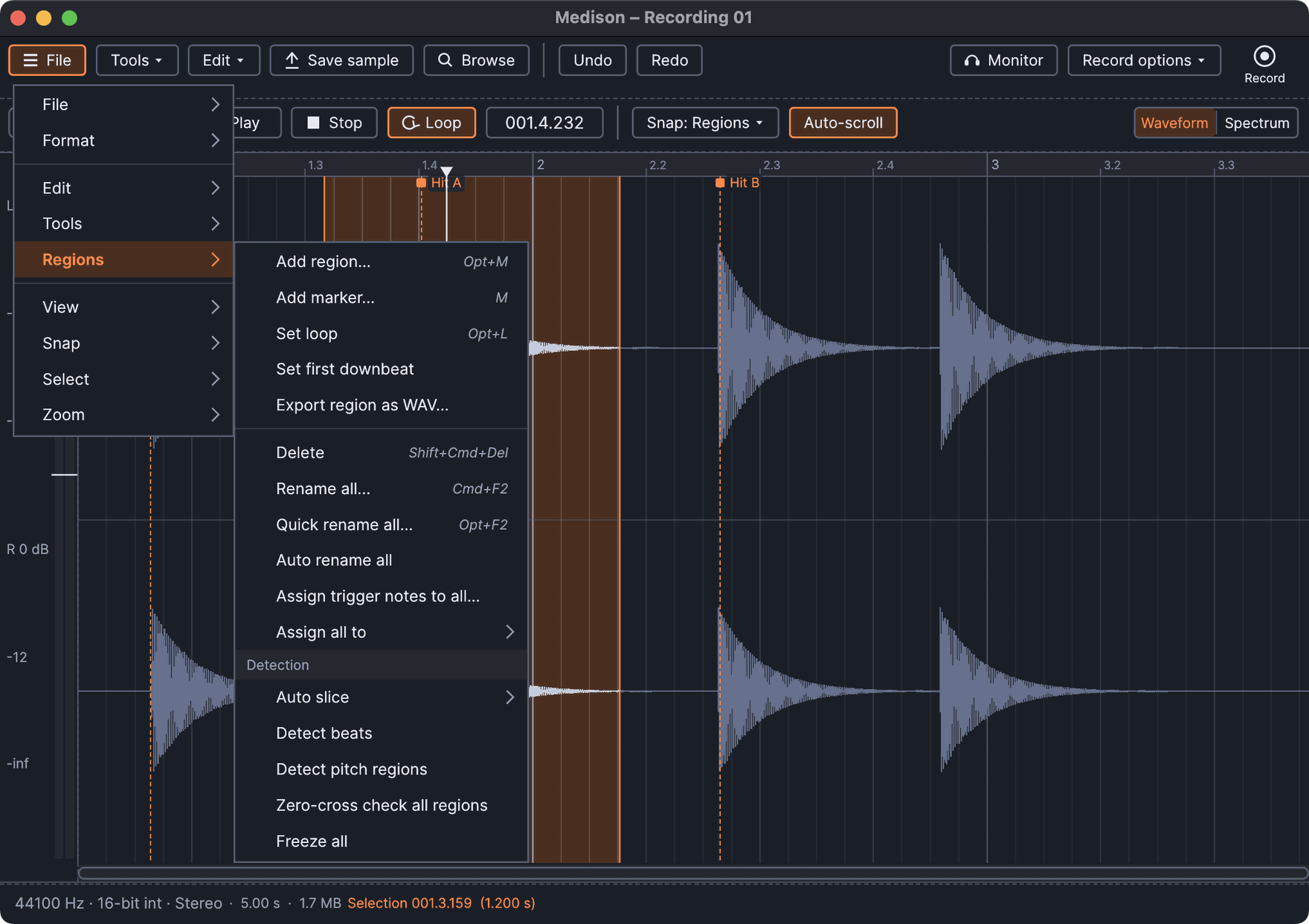Image resolution: width=1309 pixels, height=924 pixels.
Task: Open the Edit dropdown in the toolbar
Action: coord(224,60)
